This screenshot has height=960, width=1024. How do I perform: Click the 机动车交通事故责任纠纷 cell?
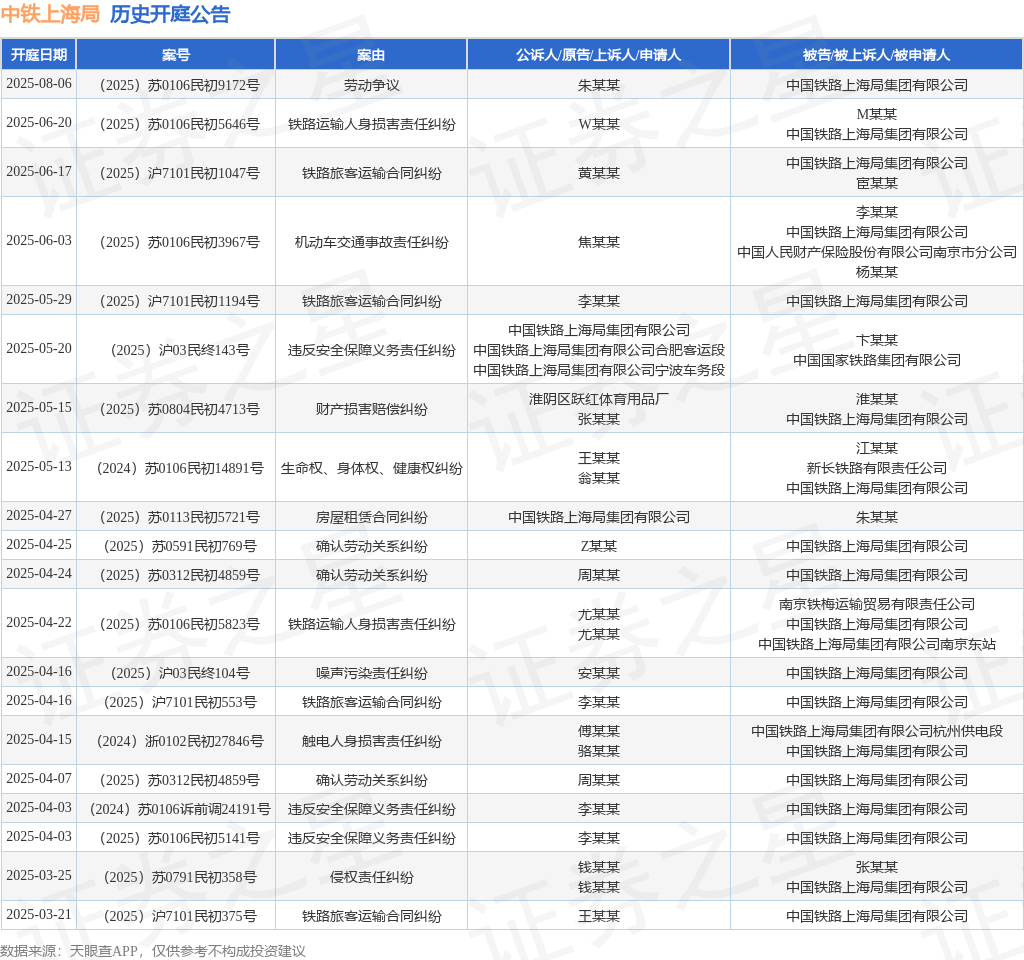(x=372, y=242)
